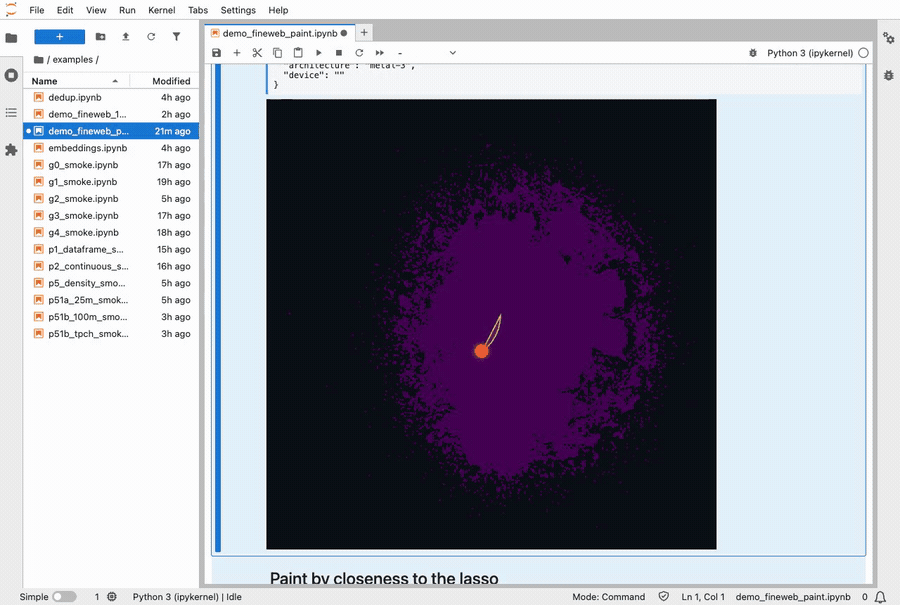Select p51a_25m_smok... notebook file
The height and width of the screenshot is (605, 900).
pos(111,300)
